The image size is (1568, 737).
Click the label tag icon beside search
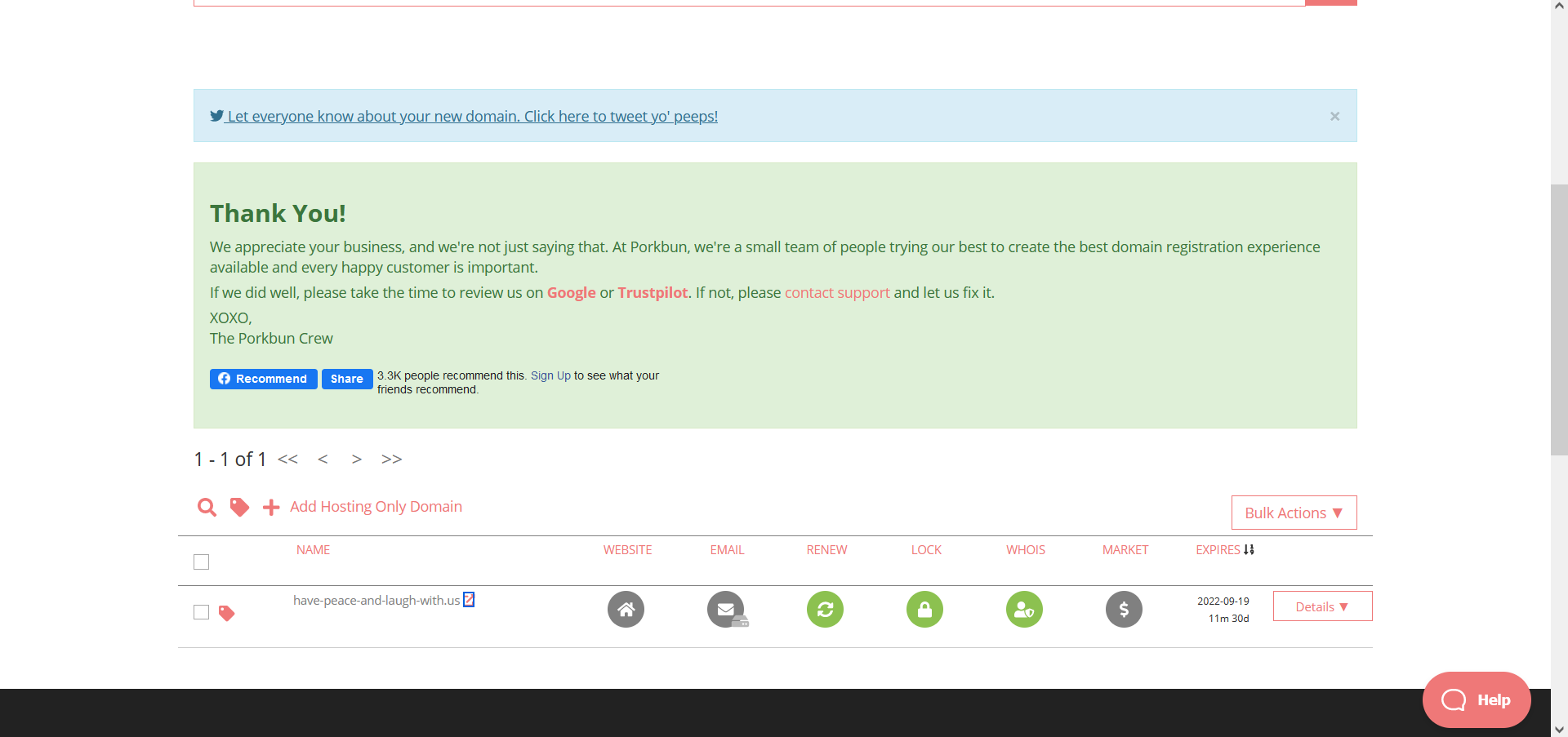[x=239, y=507]
